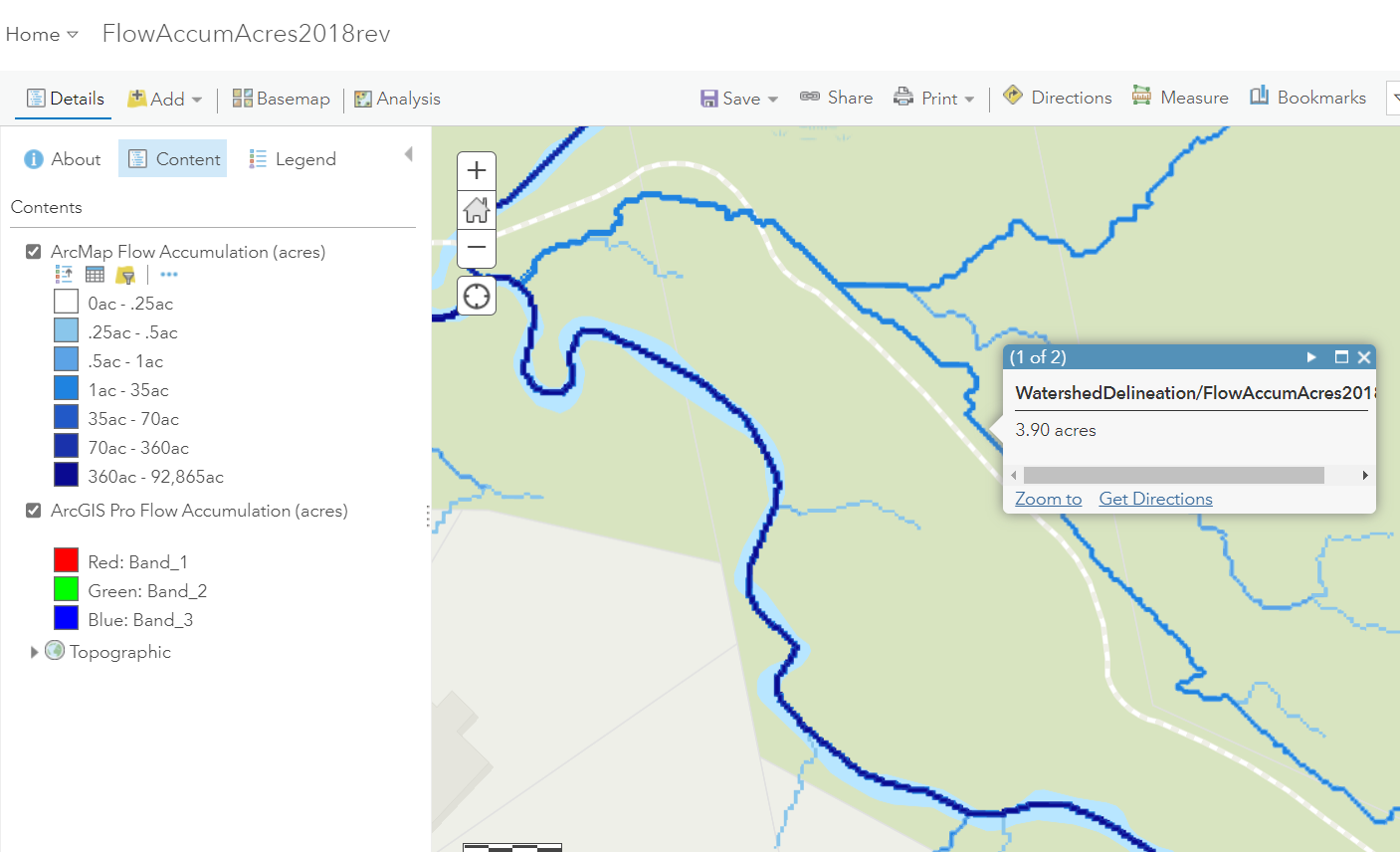Zoom in on the map
The height and width of the screenshot is (852, 1400).
tap(477, 171)
